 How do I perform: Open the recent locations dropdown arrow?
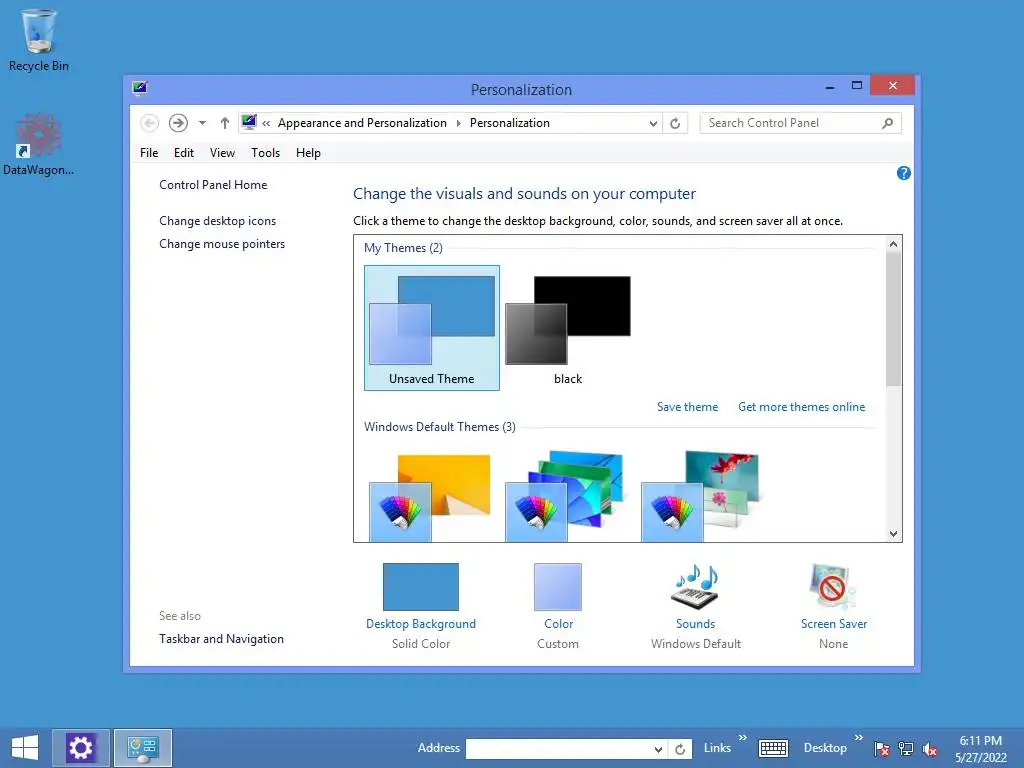click(x=202, y=123)
